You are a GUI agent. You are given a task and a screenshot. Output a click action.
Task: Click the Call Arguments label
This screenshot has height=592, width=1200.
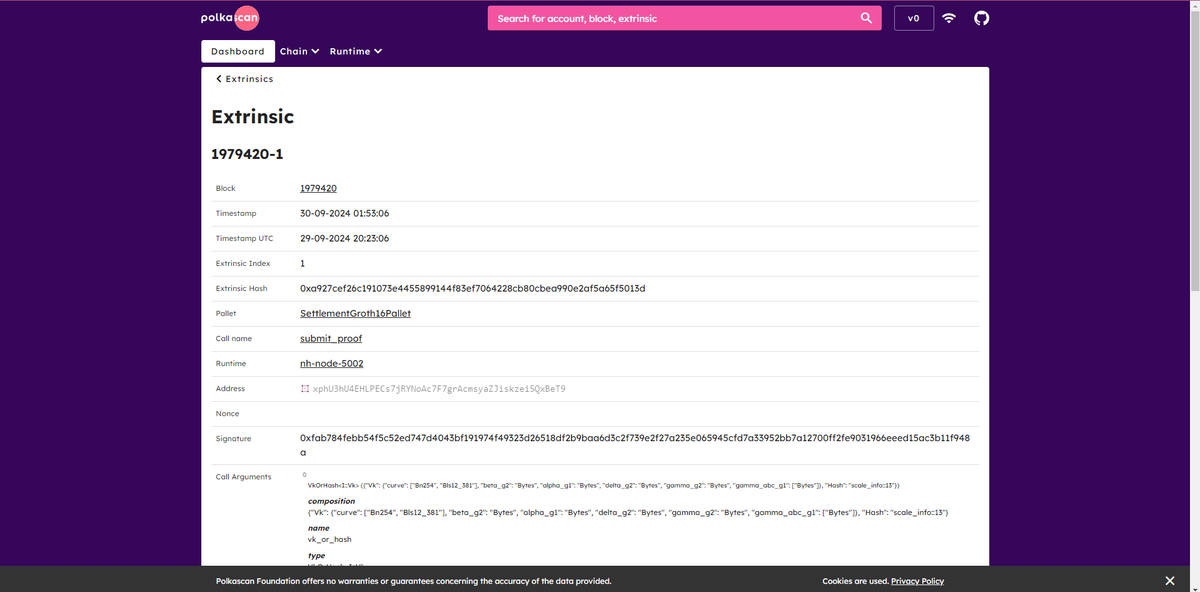click(x=244, y=477)
